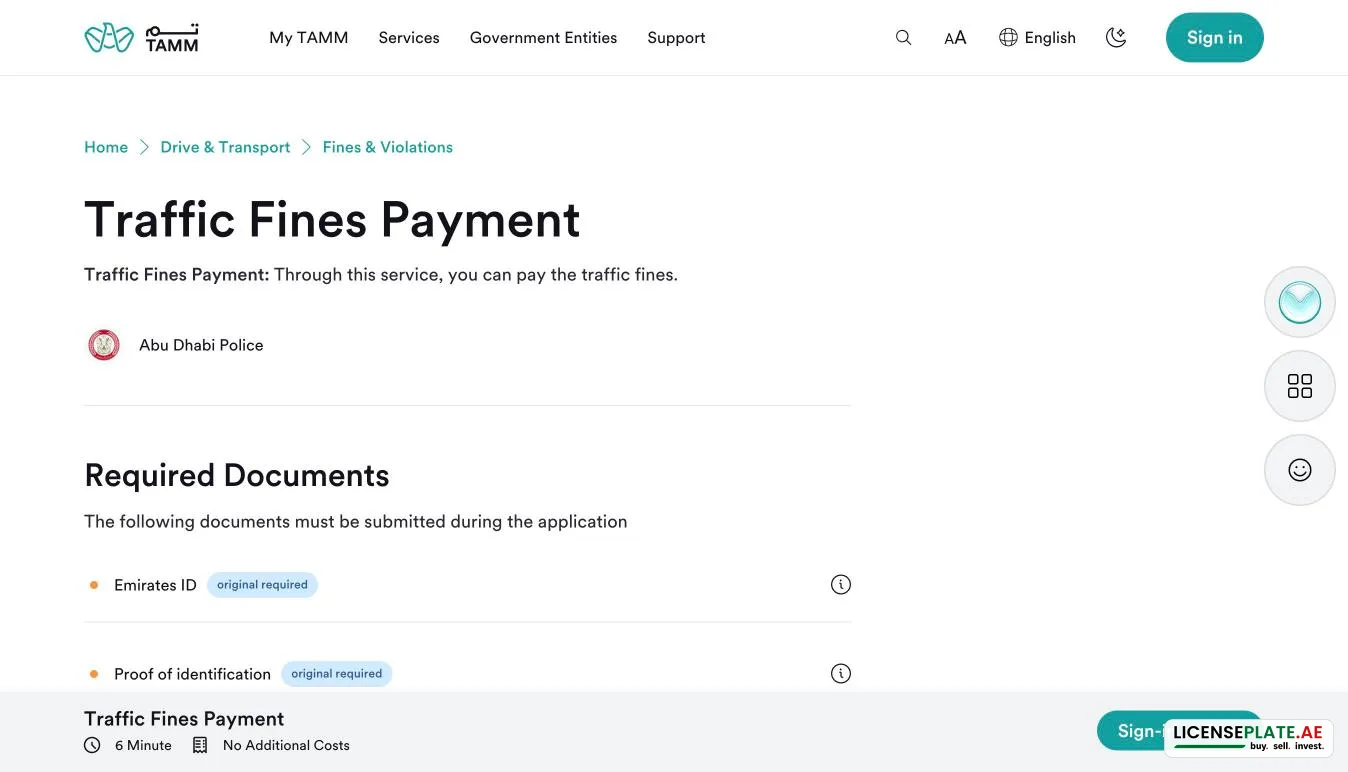Viewport: 1348px width, 772px height.
Task: Select the English language option
Action: click(1050, 38)
